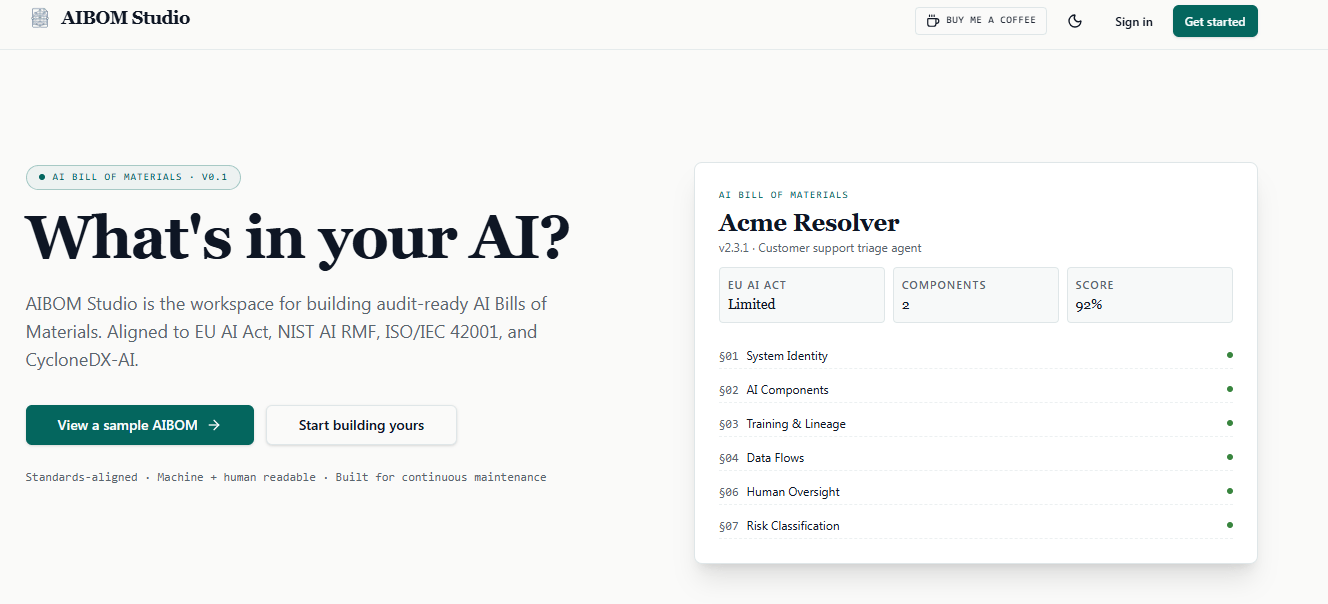This screenshot has height=604, width=1328.
Task: Select the §04 Data Flows row
Action: pos(976,458)
